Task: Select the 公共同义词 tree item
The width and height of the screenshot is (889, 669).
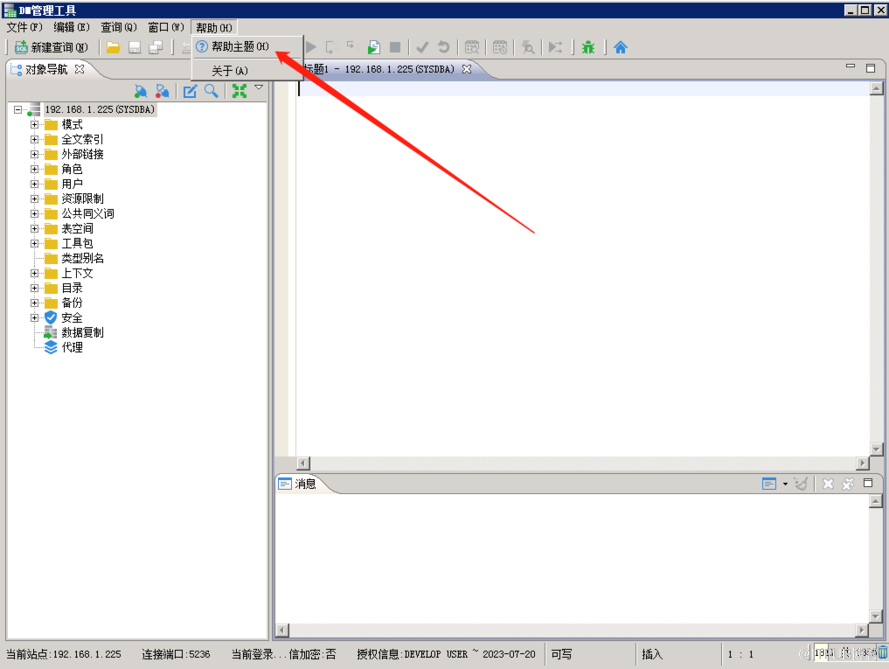Action: point(88,214)
